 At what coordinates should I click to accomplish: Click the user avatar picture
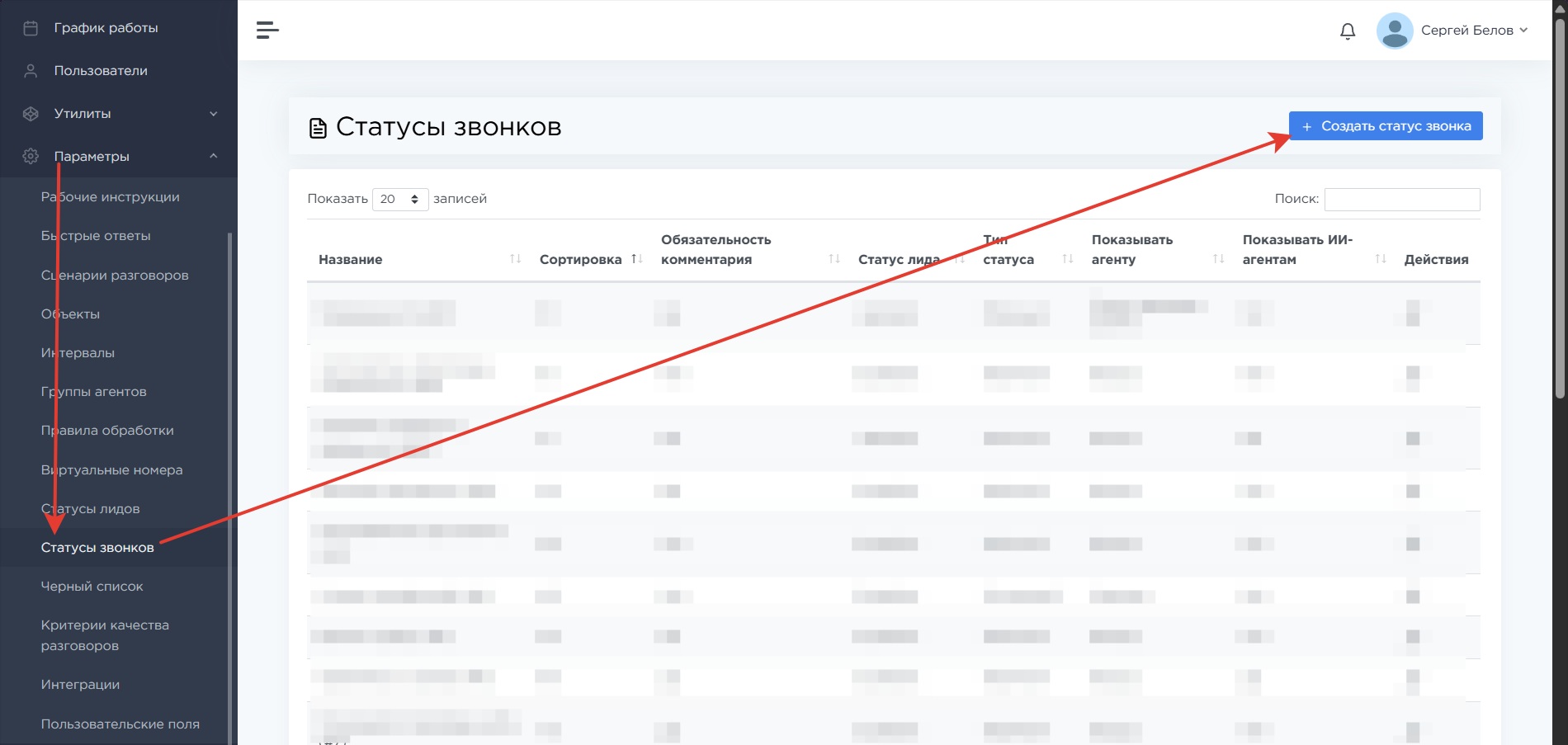pos(1394,31)
